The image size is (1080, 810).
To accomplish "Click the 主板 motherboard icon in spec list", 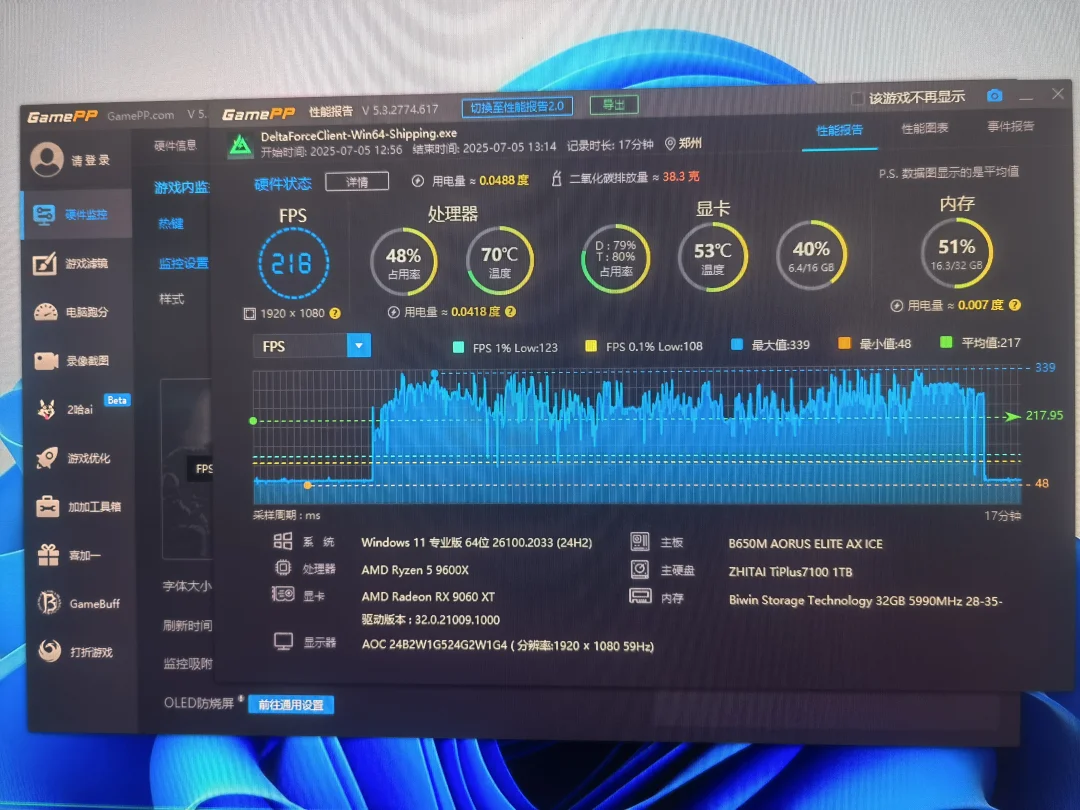I will pyautogui.click(x=640, y=541).
